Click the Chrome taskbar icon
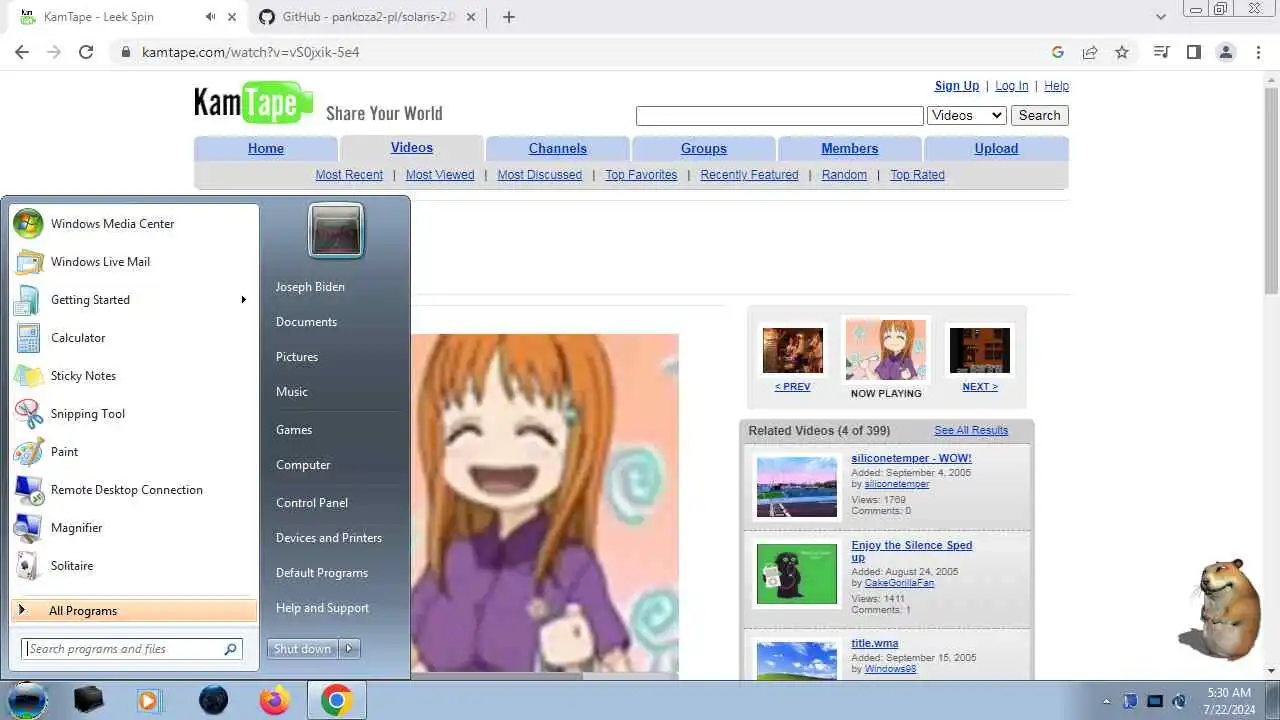This screenshot has height=720, width=1280. point(336,700)
